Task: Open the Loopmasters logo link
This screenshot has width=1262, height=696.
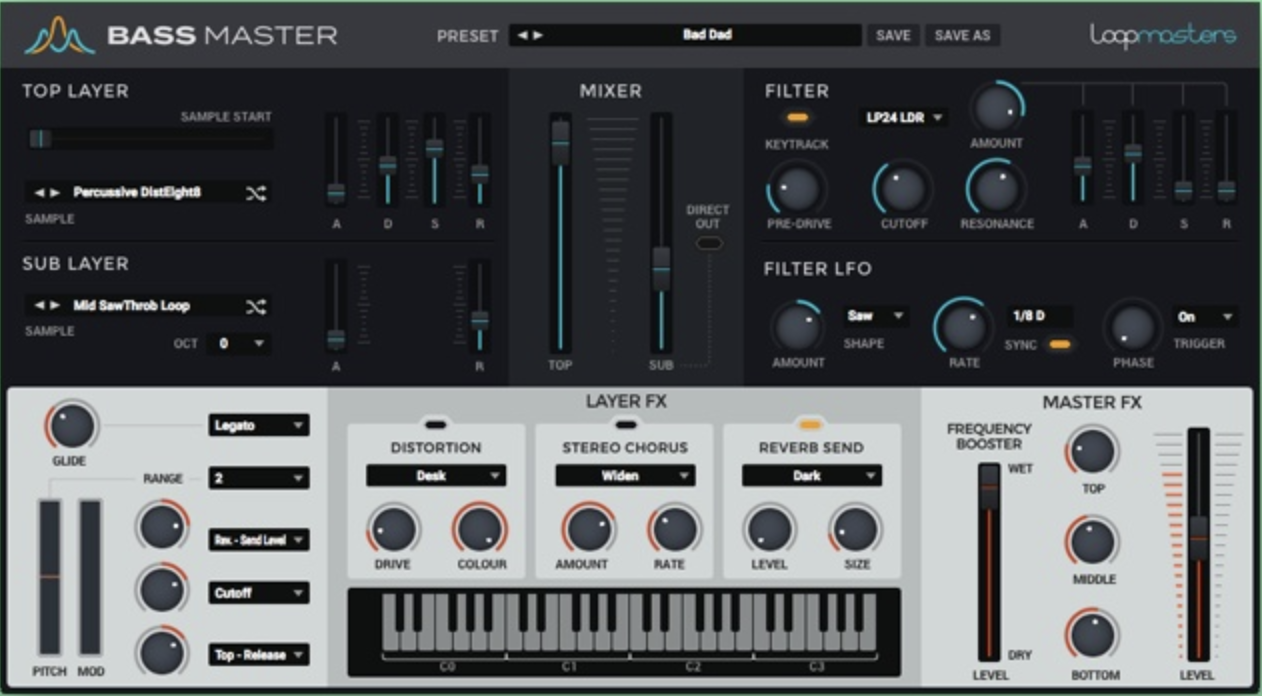Action: (x=1163, y=36)
